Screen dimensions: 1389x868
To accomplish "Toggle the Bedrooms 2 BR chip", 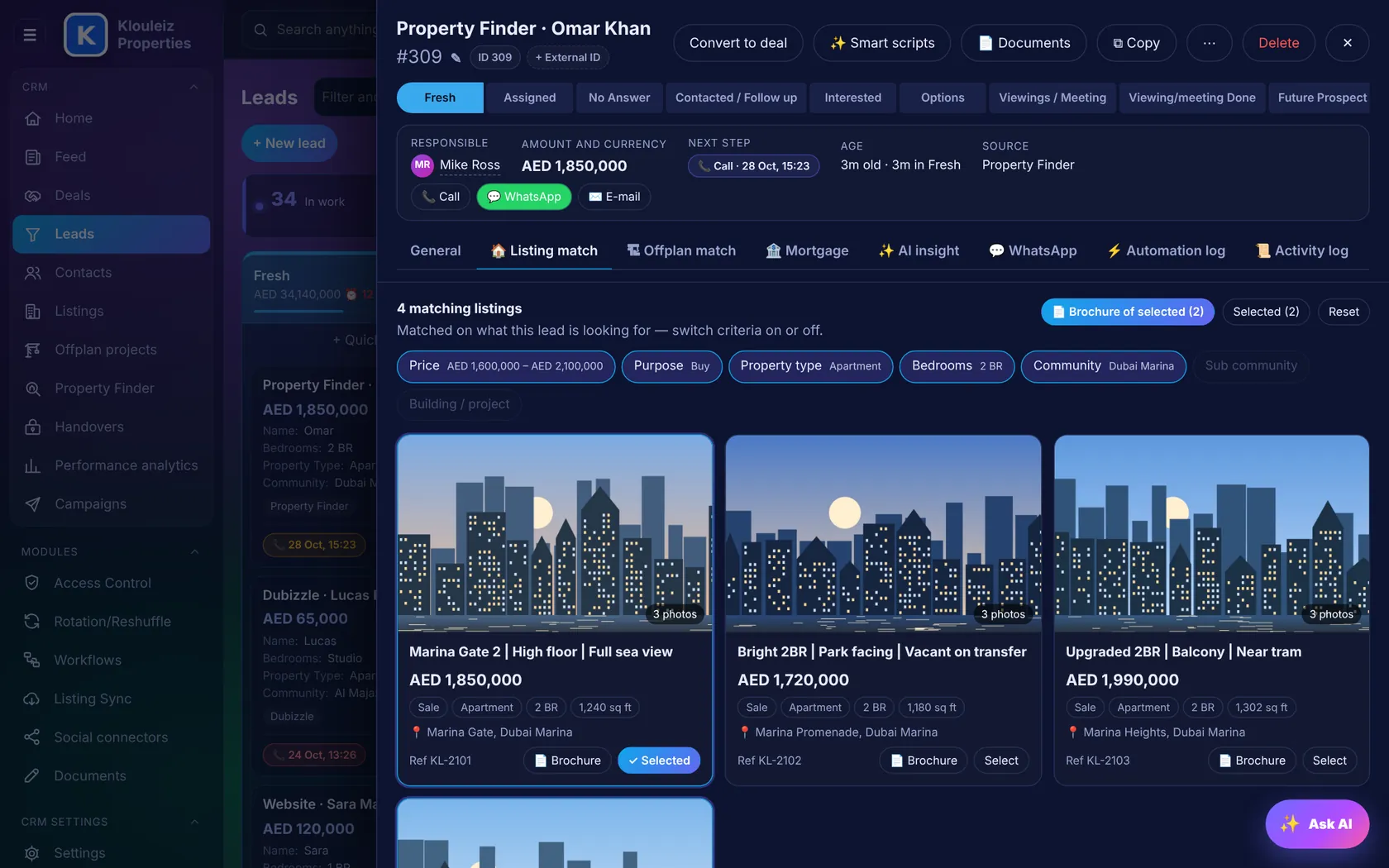I will 957,366.
